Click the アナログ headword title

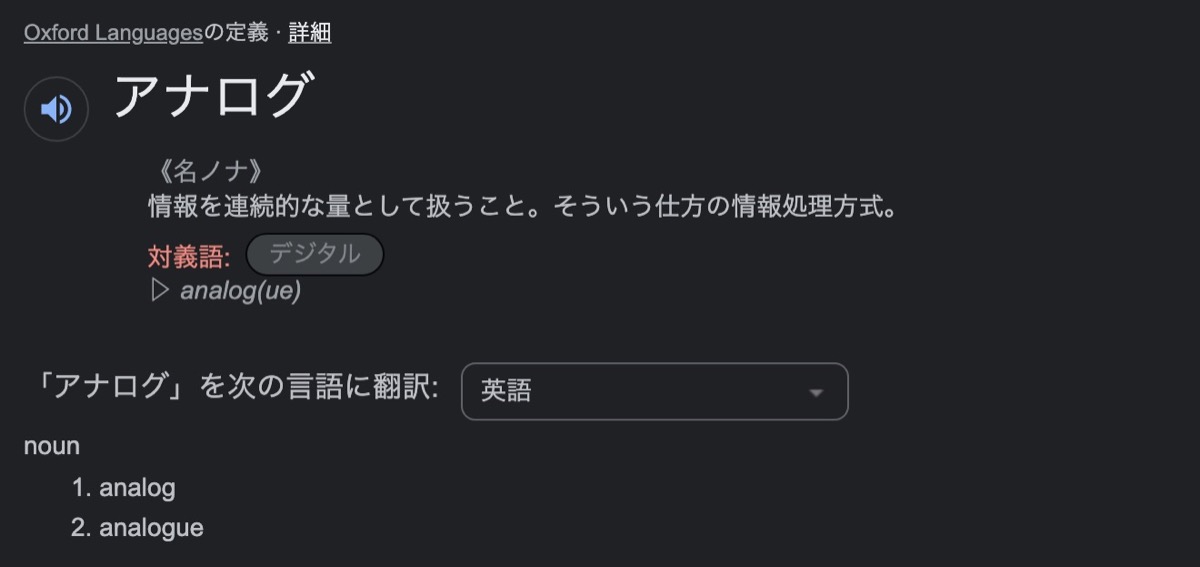click(213, 98)
